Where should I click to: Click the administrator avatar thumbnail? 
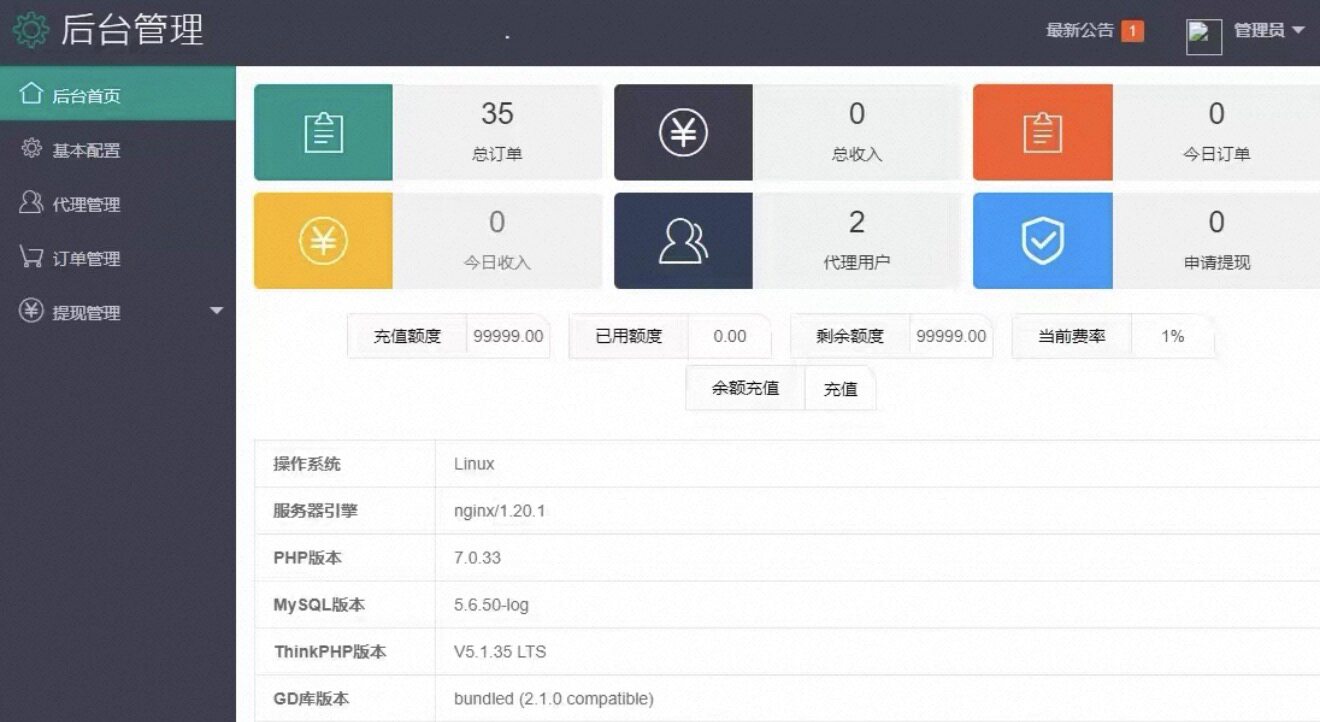click(1203, 34)
